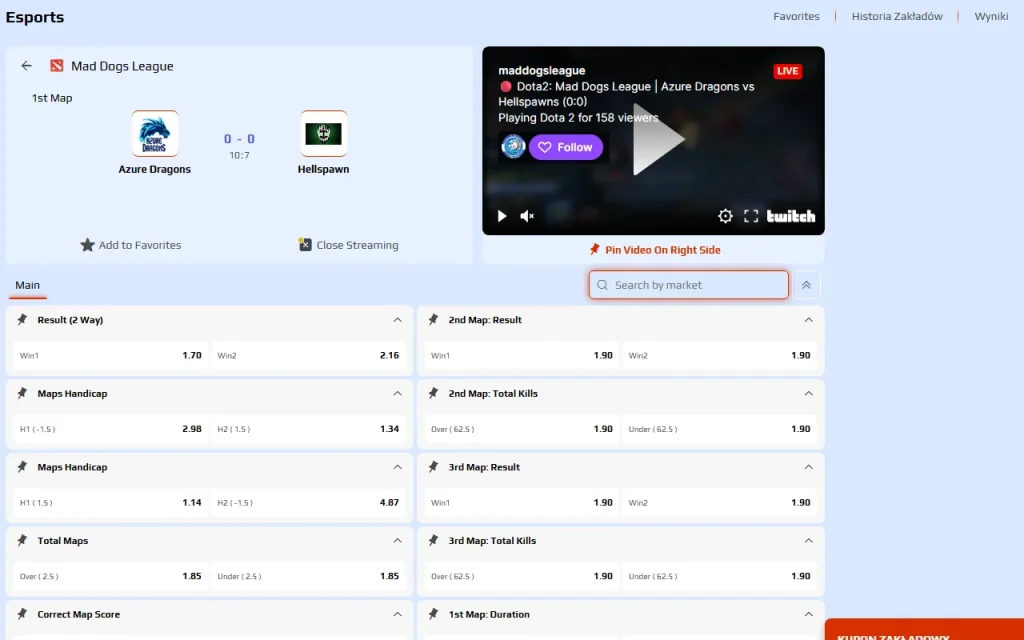This screenshot has width=1024, height=640.
Task: Collapse the Result (2 Way) market
Action: click(397, 320)
